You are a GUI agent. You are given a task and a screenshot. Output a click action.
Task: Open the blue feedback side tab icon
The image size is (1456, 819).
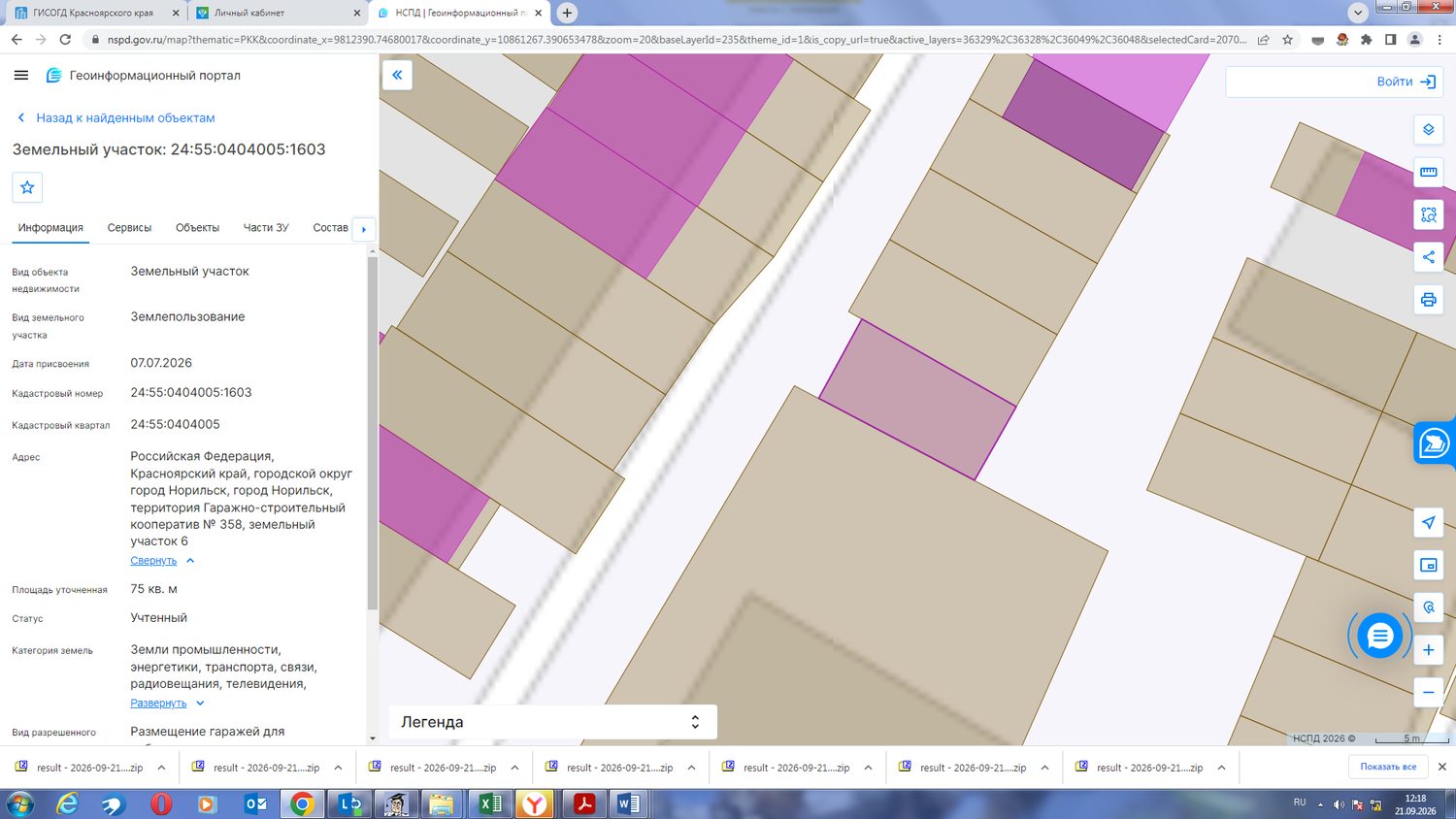pos(1434,443)
